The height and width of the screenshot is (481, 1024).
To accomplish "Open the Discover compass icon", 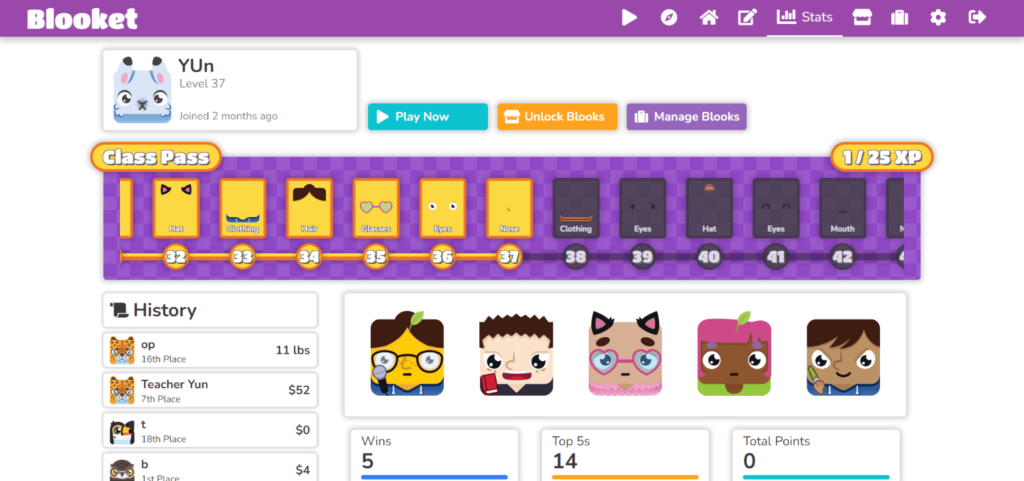I will [669, 18].
